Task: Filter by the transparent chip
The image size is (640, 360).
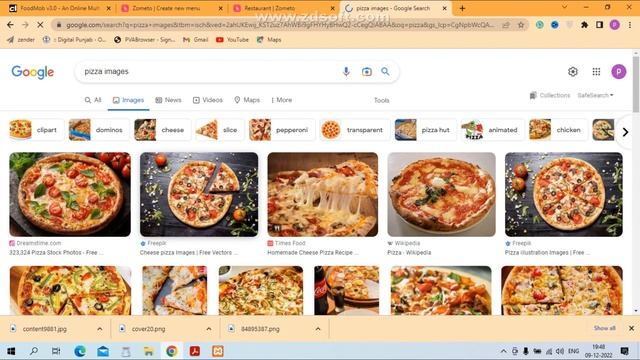Action: point(354,130)
